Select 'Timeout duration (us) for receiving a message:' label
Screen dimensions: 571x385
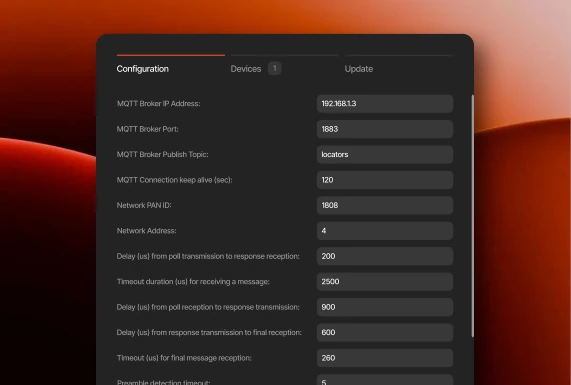click(193, 282)
